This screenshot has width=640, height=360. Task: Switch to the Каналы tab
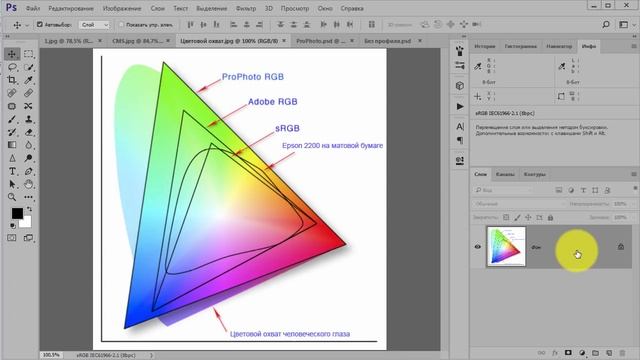505,174
